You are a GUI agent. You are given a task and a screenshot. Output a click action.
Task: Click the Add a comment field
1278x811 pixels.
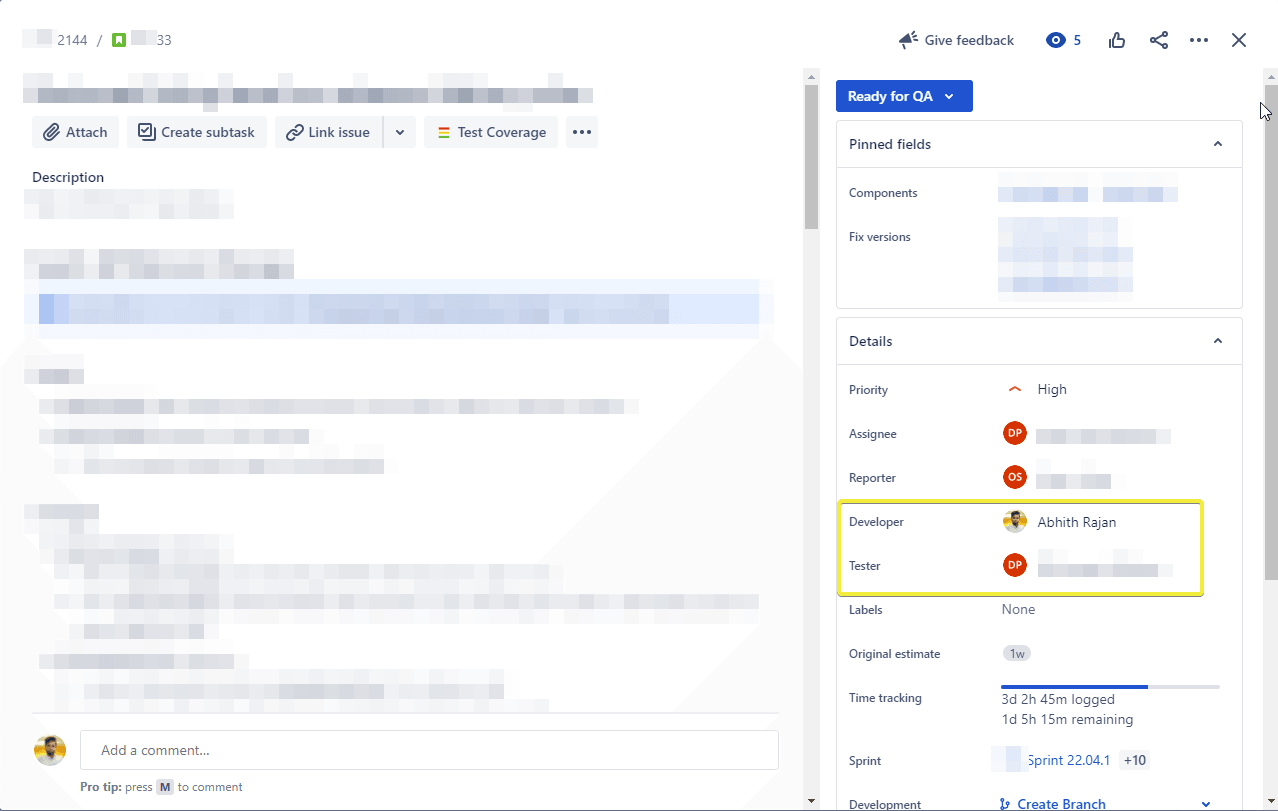click(x=429, y=750)
